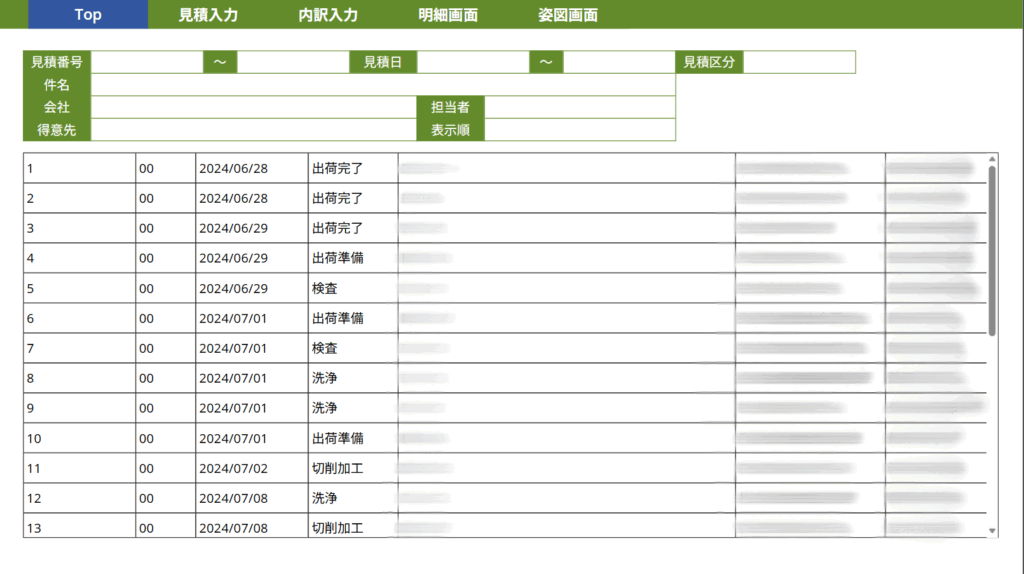Click the 見積区分 input field
This screenshot has height=574, width=1024.
pos(799,62)
